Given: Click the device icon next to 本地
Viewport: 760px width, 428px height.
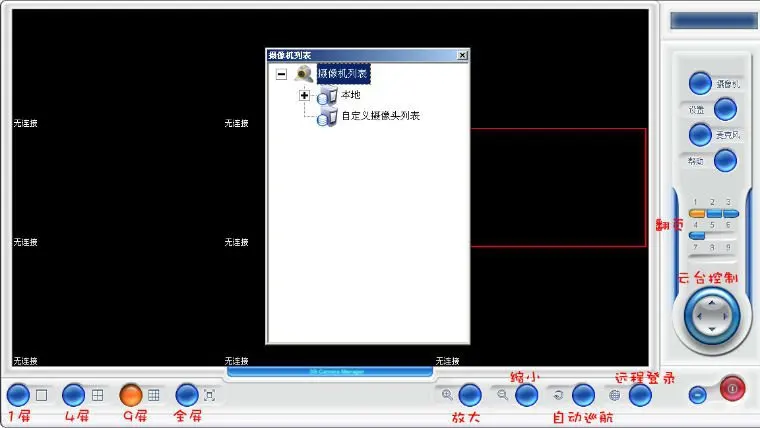Looking at the screenshot, I should coord(327,96).
